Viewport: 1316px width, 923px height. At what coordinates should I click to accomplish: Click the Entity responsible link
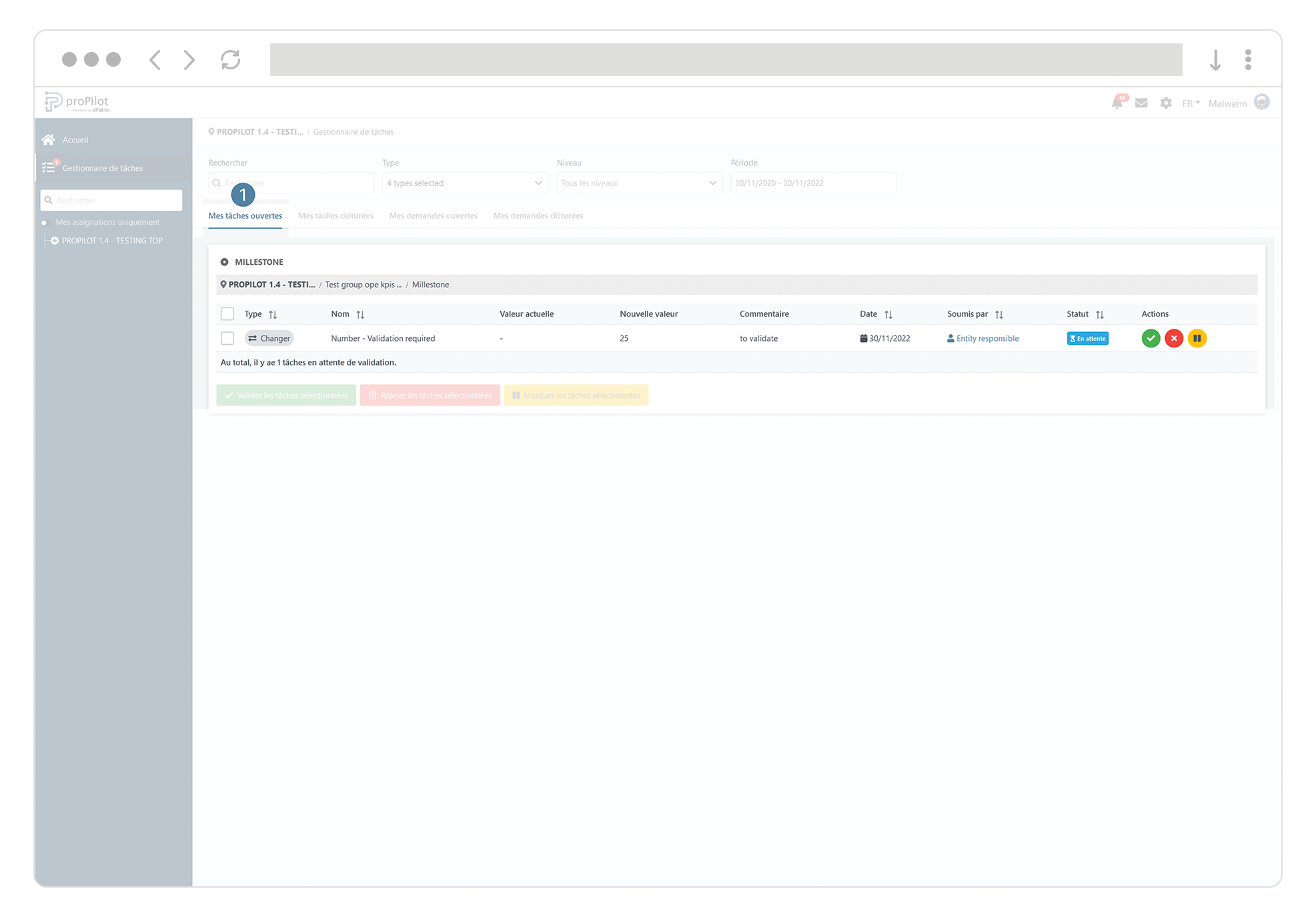click(987, 339)
